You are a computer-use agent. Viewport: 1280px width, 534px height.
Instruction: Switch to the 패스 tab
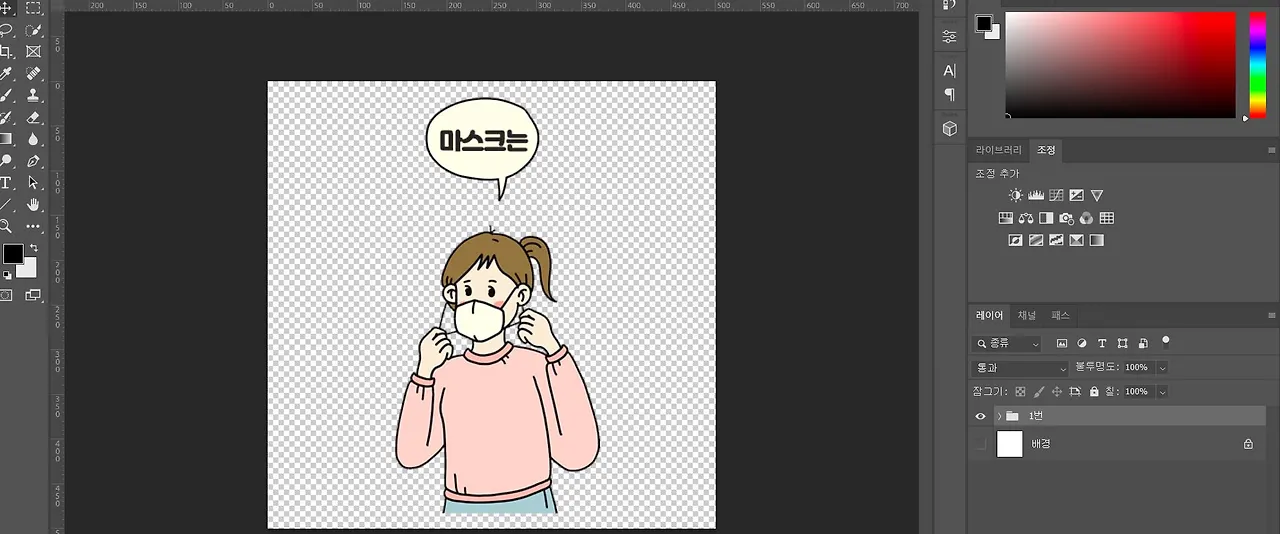pos(1060,316)
